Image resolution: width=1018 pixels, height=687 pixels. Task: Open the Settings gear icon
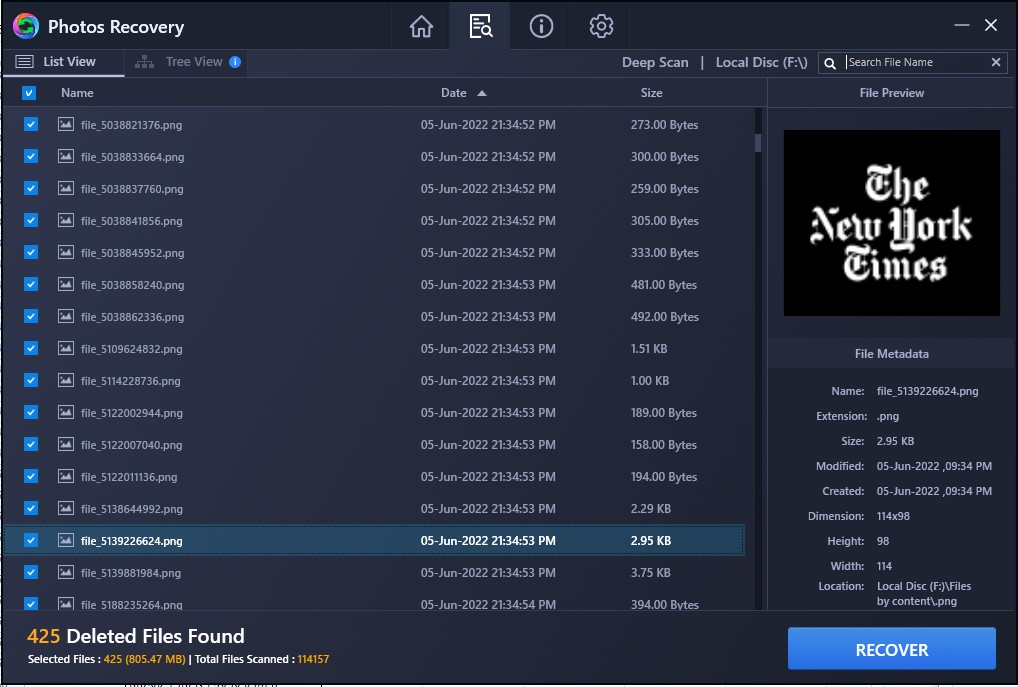pos(600,26)
